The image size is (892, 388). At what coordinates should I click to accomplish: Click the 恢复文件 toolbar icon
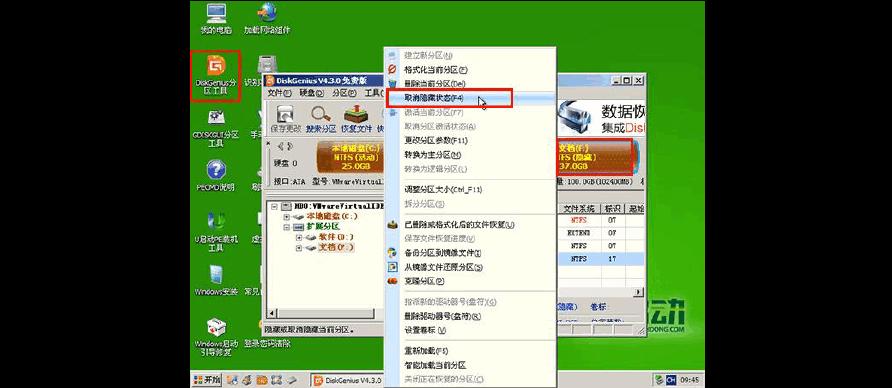(356, 119)
